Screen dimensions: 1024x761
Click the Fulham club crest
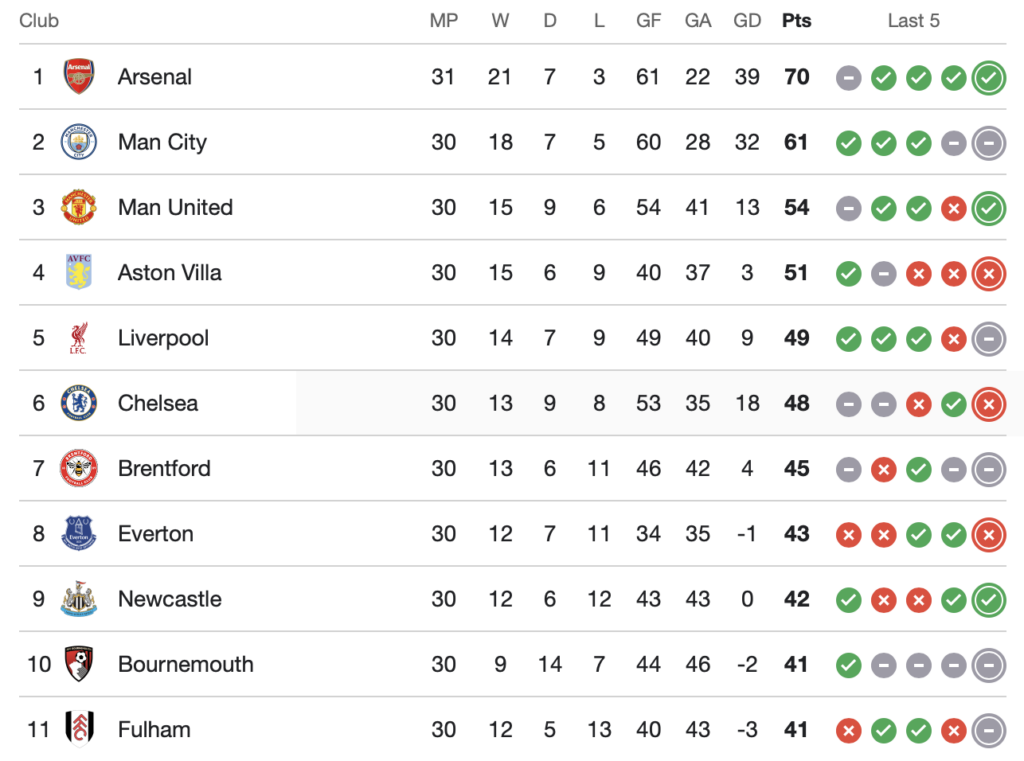pyautogui.click(x=79, y=730)
